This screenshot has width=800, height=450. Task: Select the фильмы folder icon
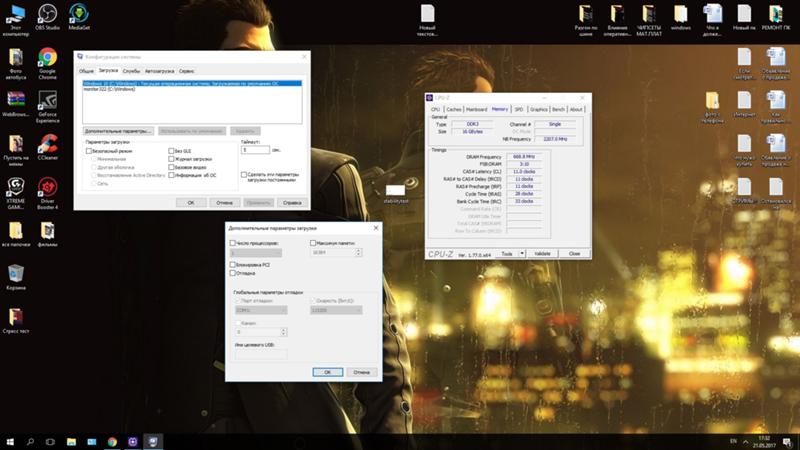coord(47,234)
